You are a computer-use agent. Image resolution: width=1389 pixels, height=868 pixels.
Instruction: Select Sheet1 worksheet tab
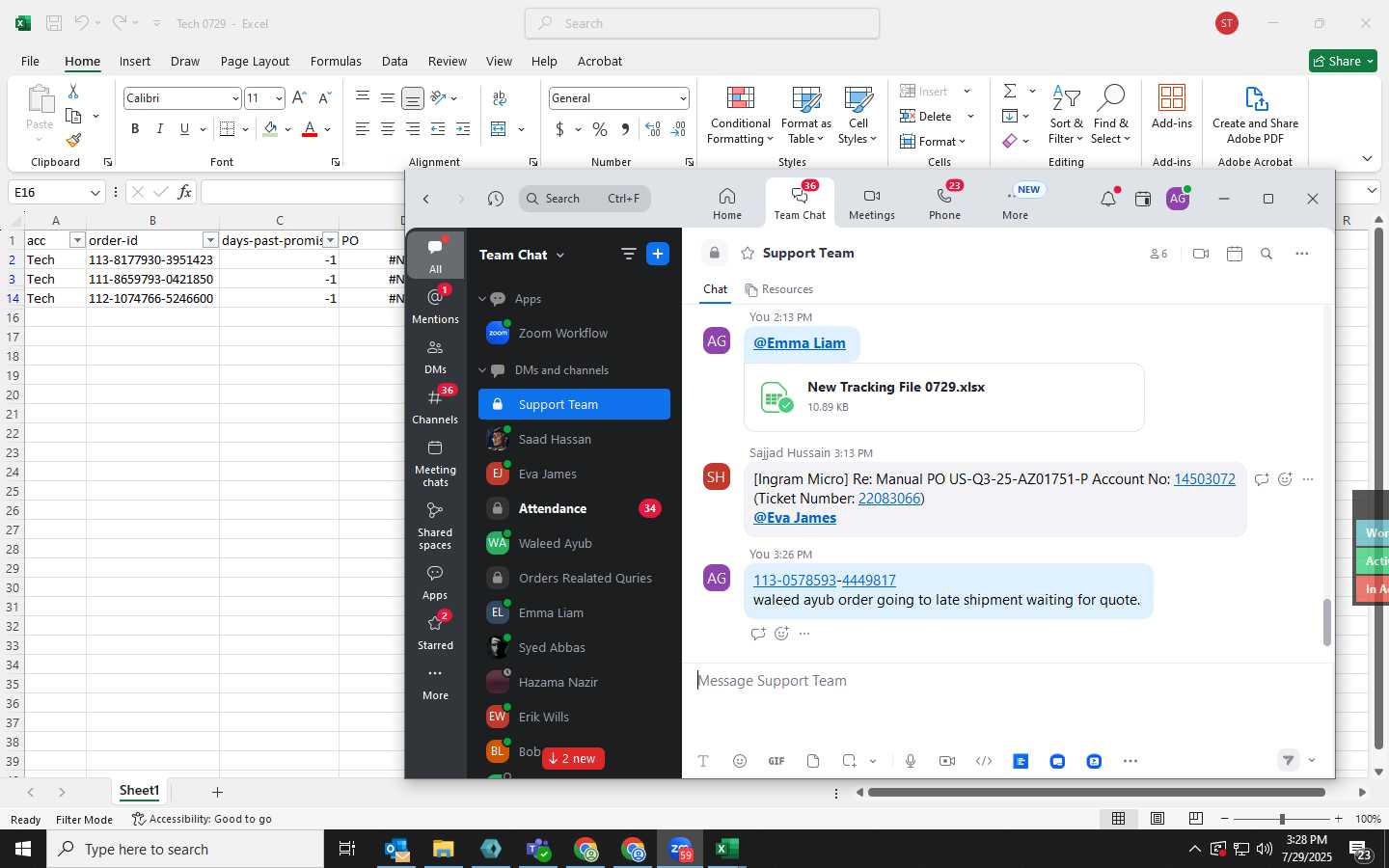pyautogui.click(x=139, y=791)
